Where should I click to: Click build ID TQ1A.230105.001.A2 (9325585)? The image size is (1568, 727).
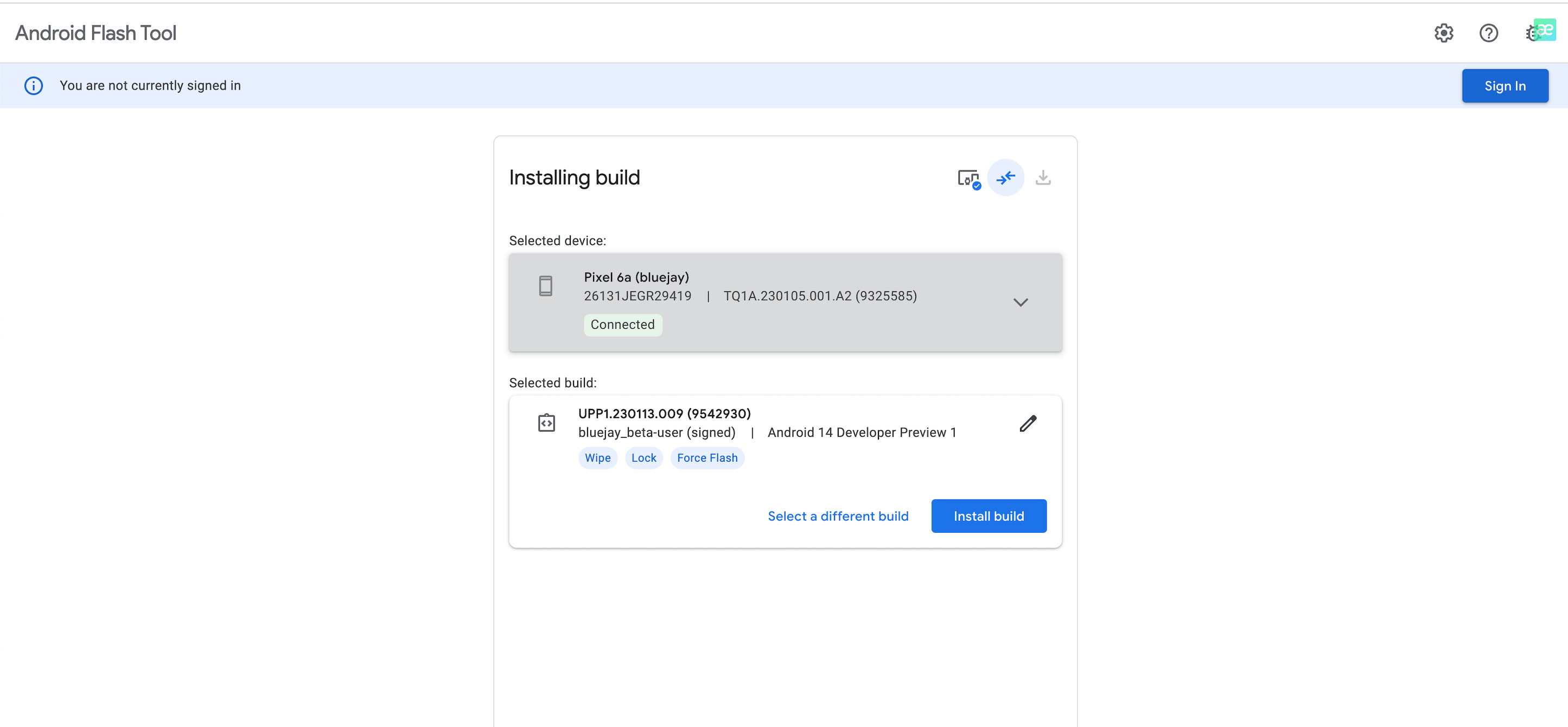coord(820,296)
